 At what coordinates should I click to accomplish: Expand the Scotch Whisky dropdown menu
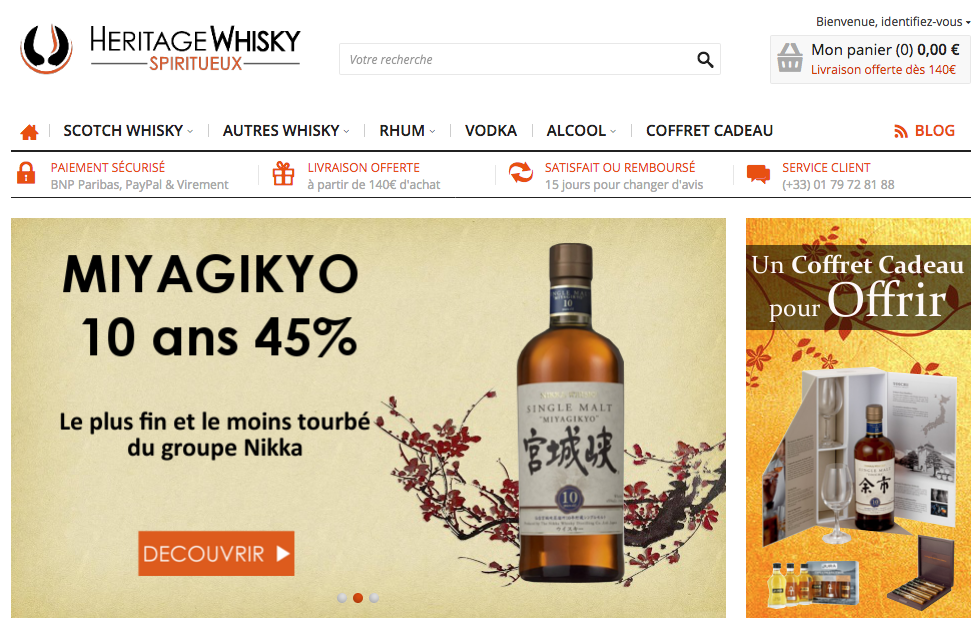pos(128,131)
